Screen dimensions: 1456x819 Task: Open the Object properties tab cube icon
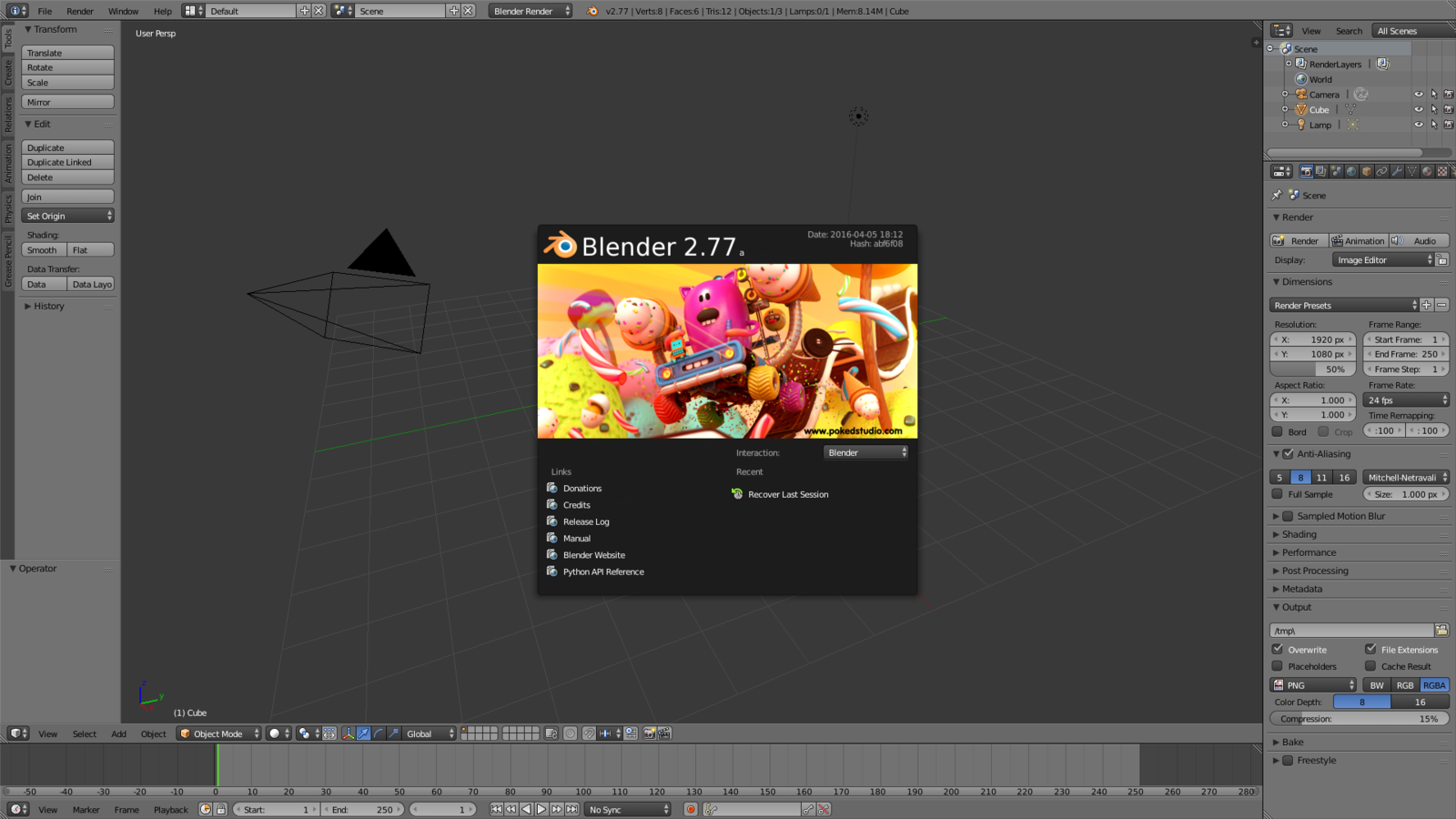(x=1367, y=171)
